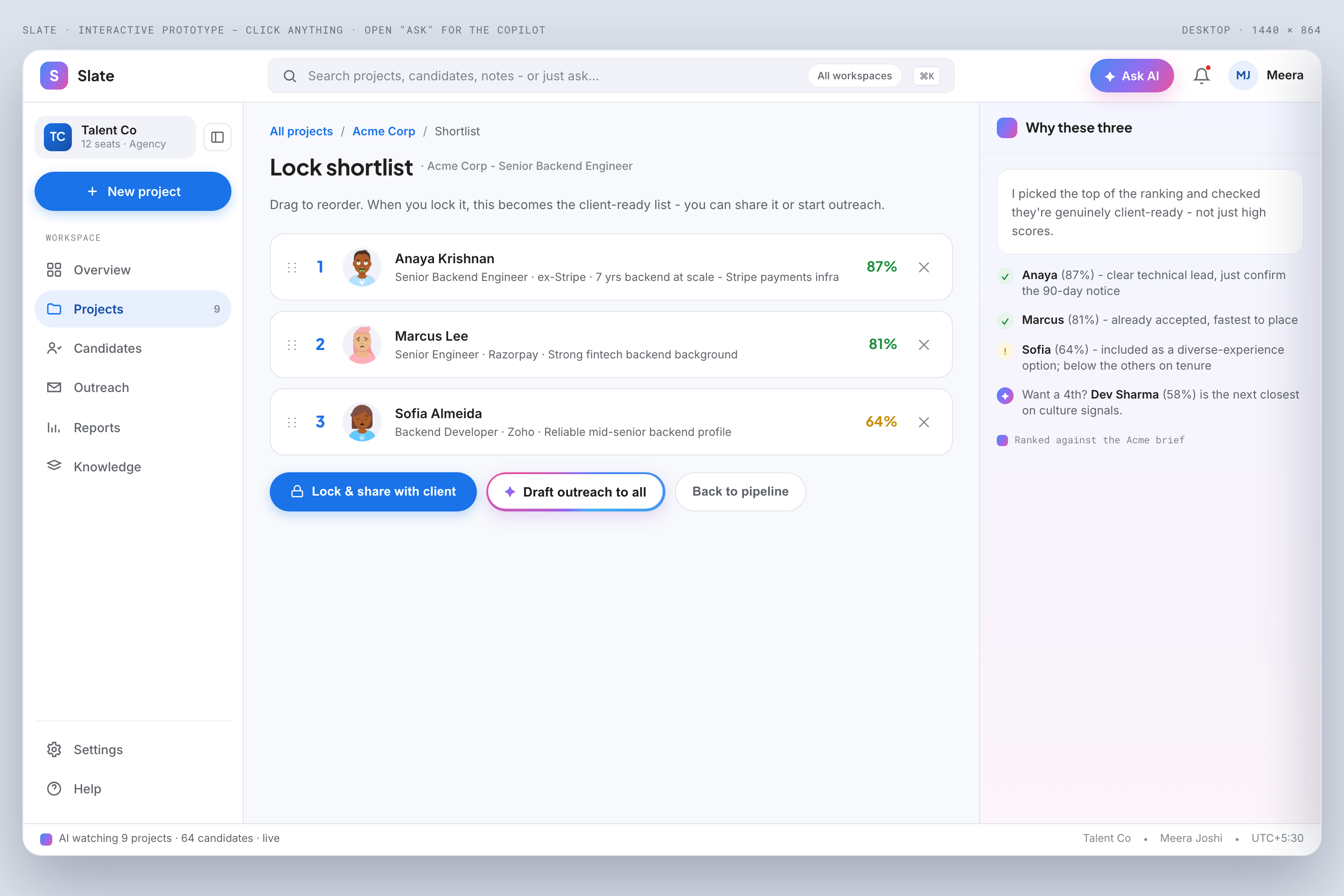Click the Why these three panel icon
This screenshot has height=896, width=1344.
[x=1006, y=128]
